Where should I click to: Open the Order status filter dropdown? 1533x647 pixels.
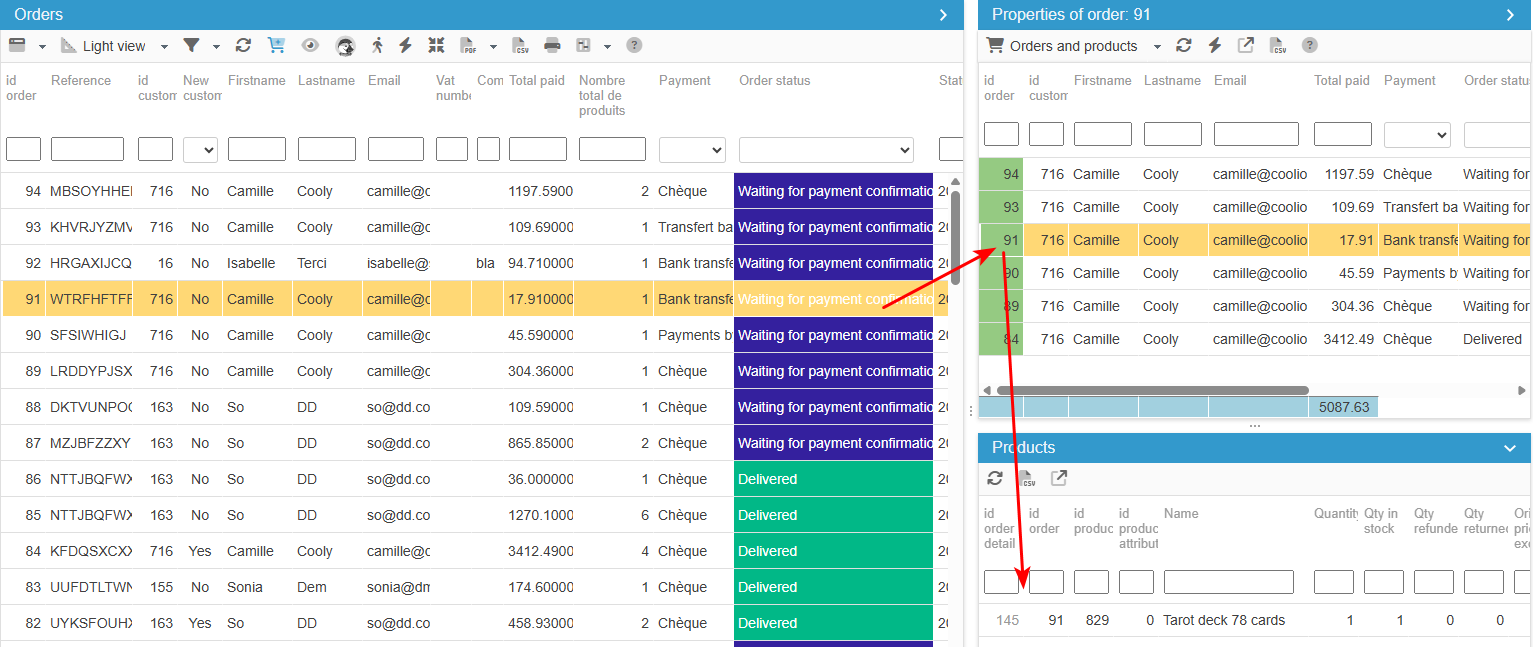click(826, 150)
